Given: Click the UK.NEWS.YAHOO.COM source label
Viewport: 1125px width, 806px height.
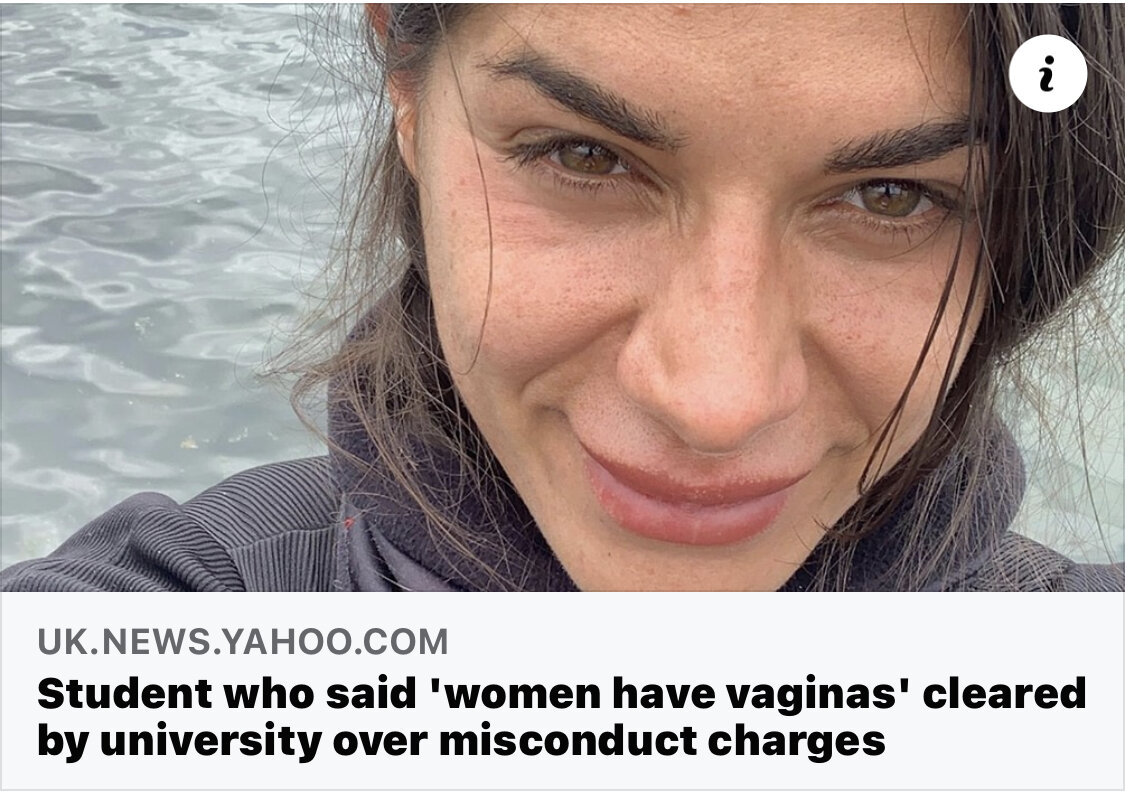Looking at the screenshot, I should tap(243, 642).
